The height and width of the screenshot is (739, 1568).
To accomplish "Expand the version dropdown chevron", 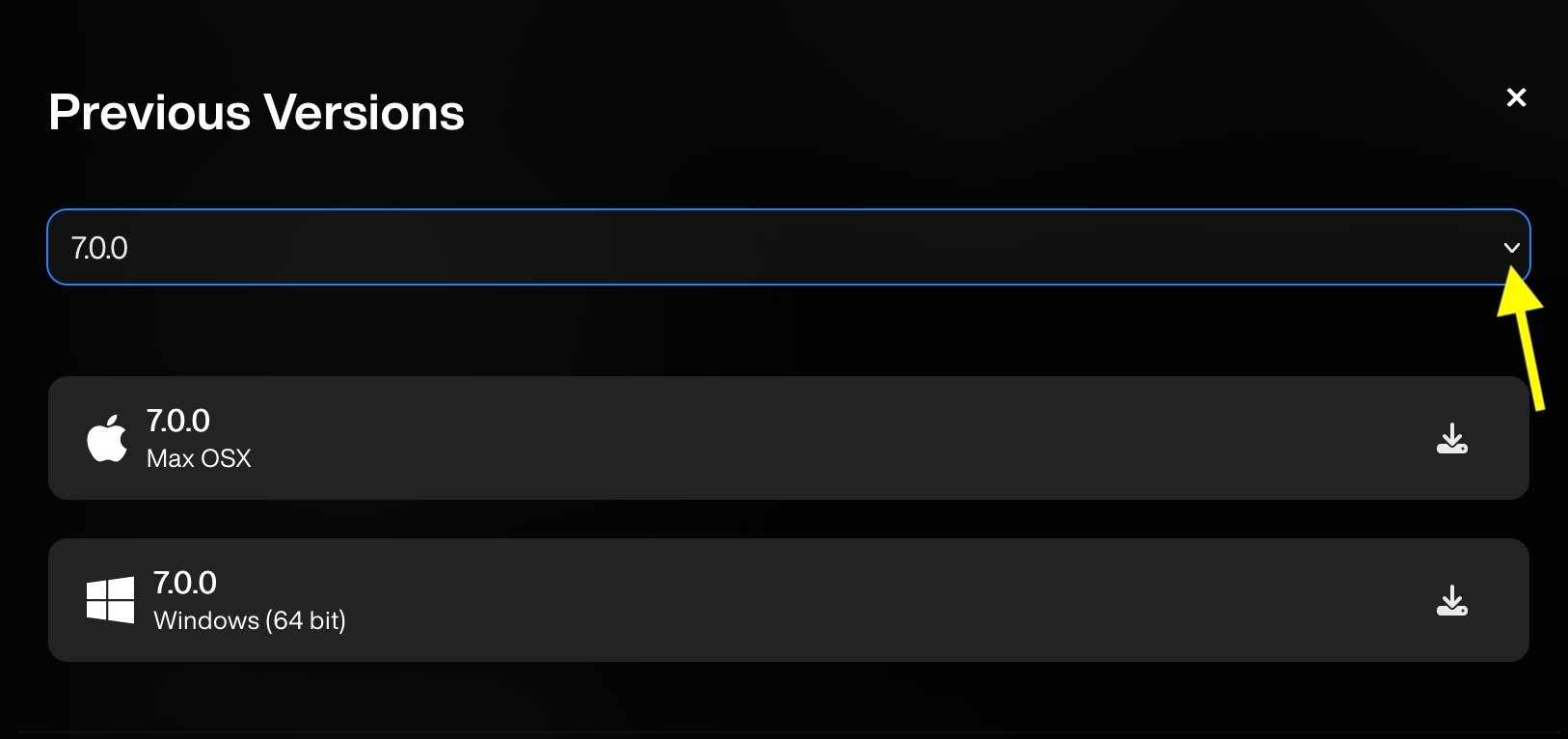I will pyautogui.click(x=1511, y=248).
